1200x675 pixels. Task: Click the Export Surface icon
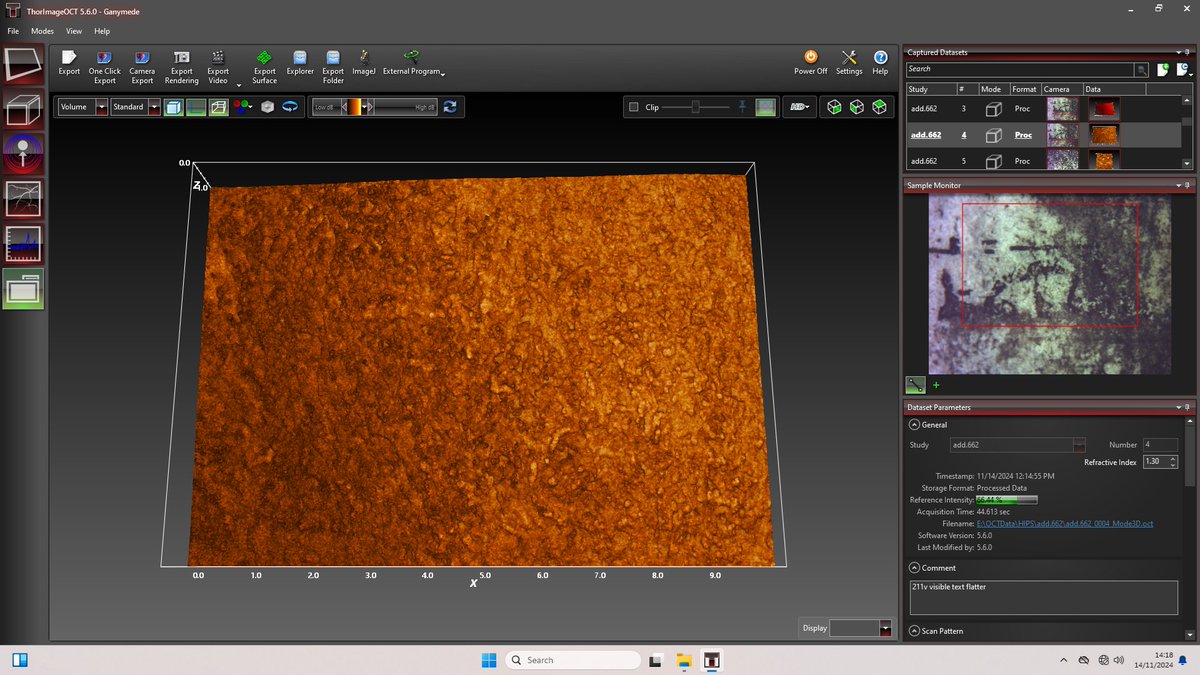[264, 58]
